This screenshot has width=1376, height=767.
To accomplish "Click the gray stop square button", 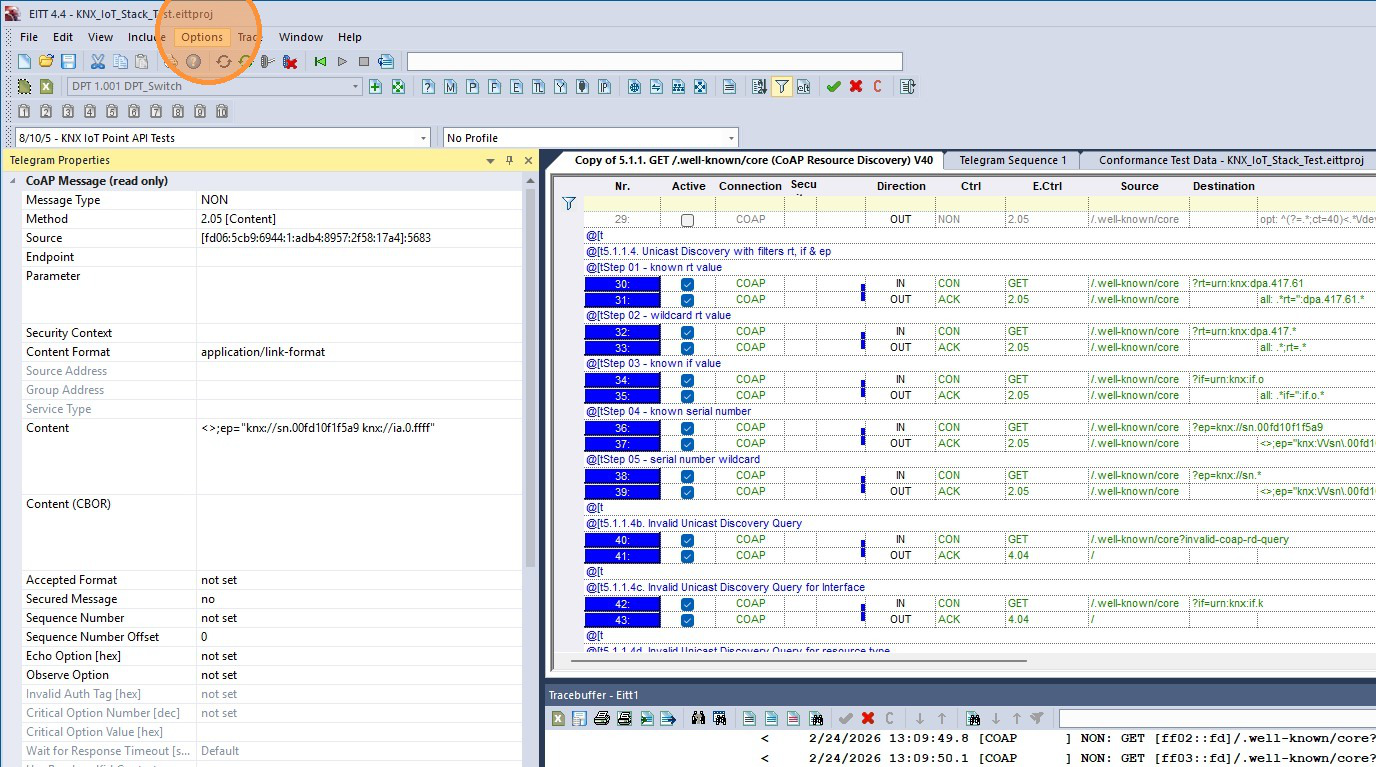I will point(364,62).
